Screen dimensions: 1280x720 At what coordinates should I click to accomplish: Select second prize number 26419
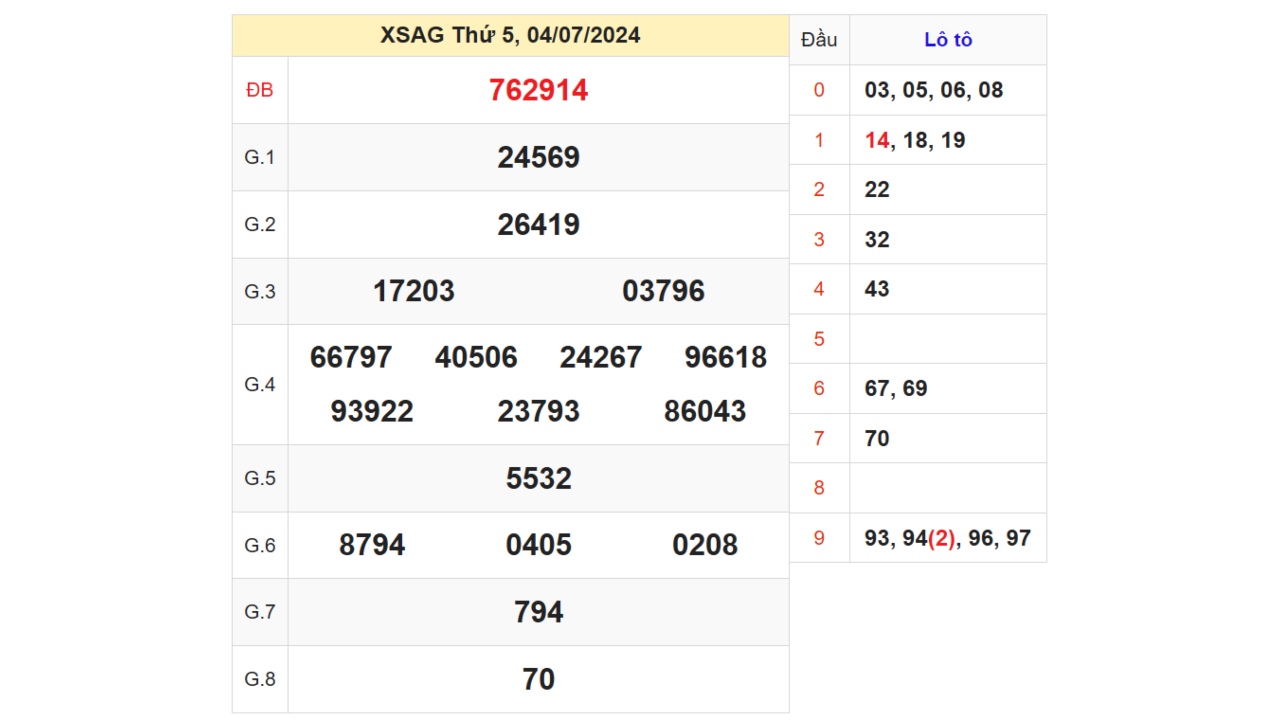538,224
